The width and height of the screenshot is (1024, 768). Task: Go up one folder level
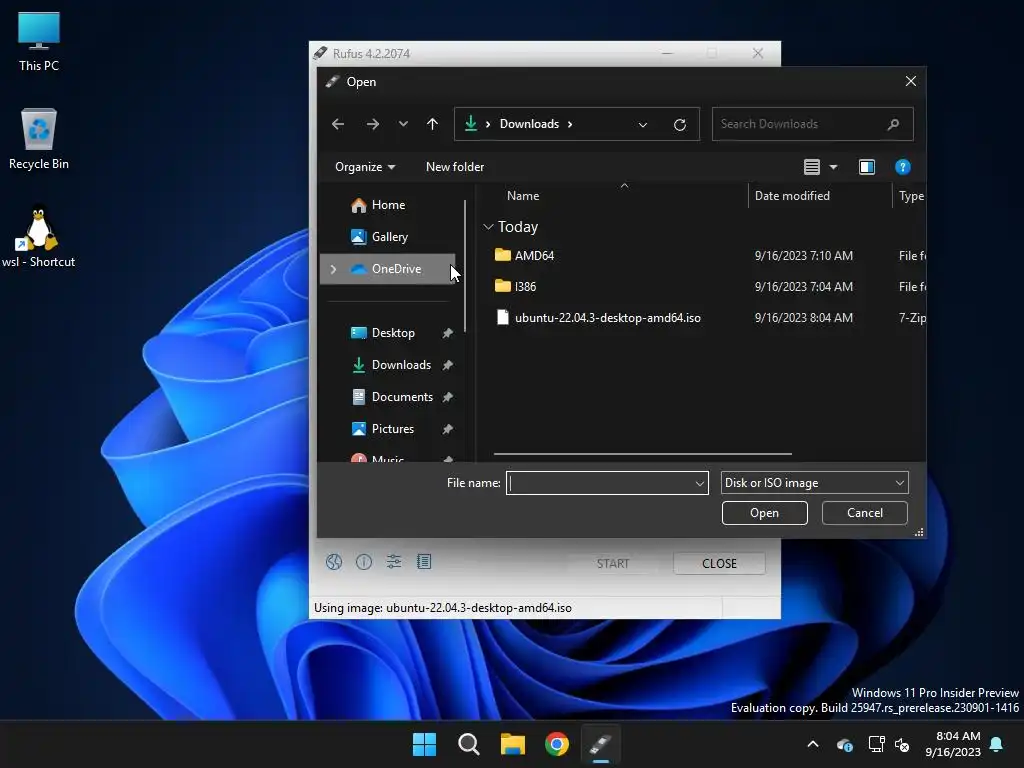[x=432, y=124]
